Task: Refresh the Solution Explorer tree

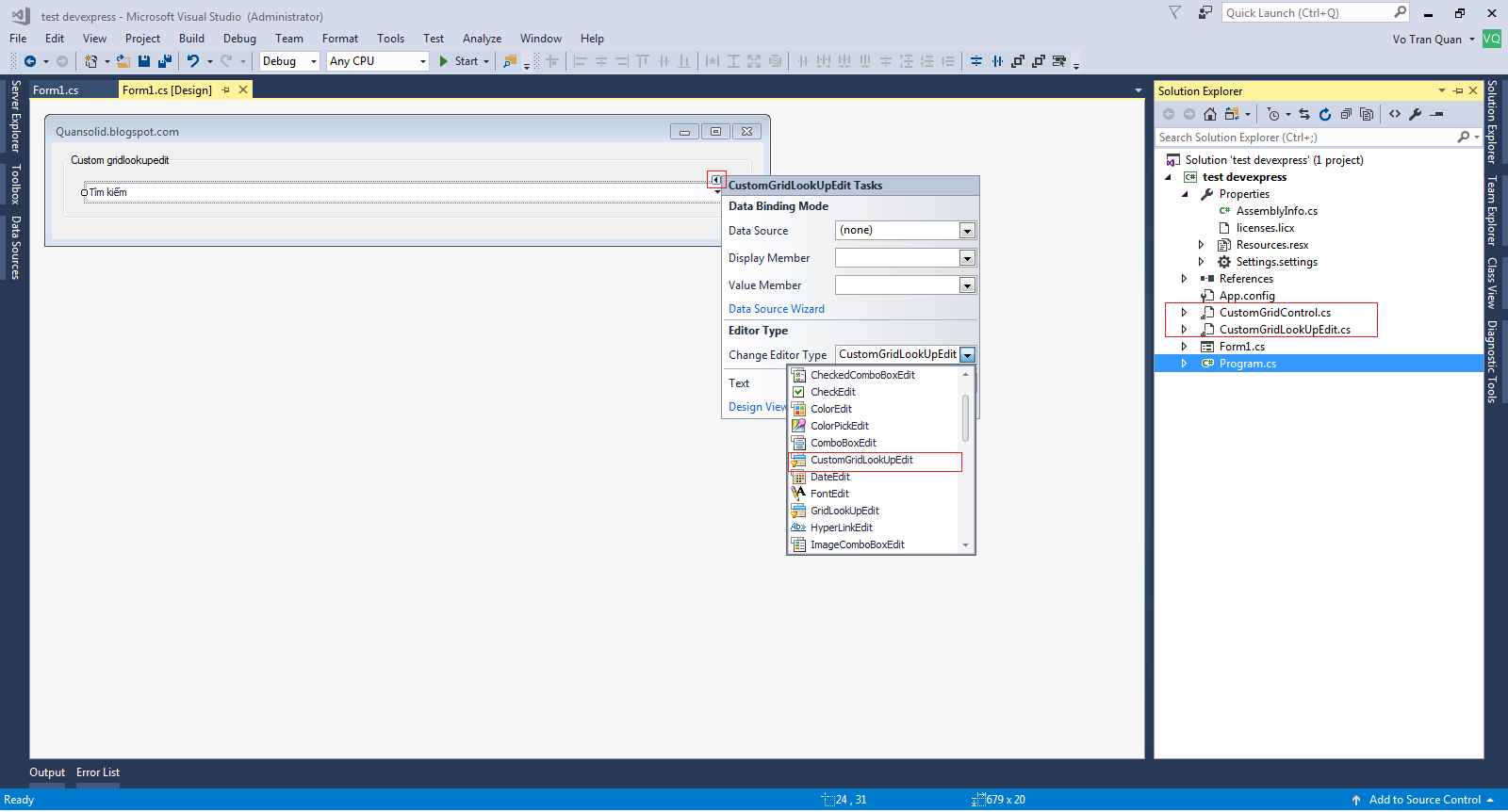Action: 1325,114
